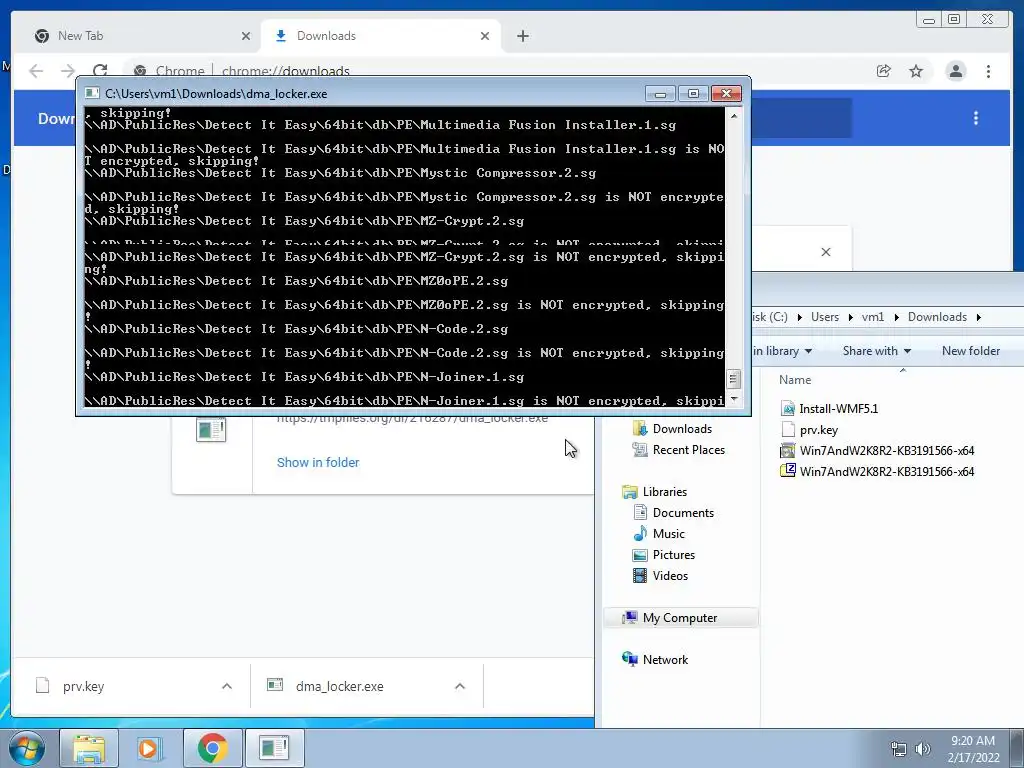Switch to the New Tab browser tab

[x=140, y=36]
